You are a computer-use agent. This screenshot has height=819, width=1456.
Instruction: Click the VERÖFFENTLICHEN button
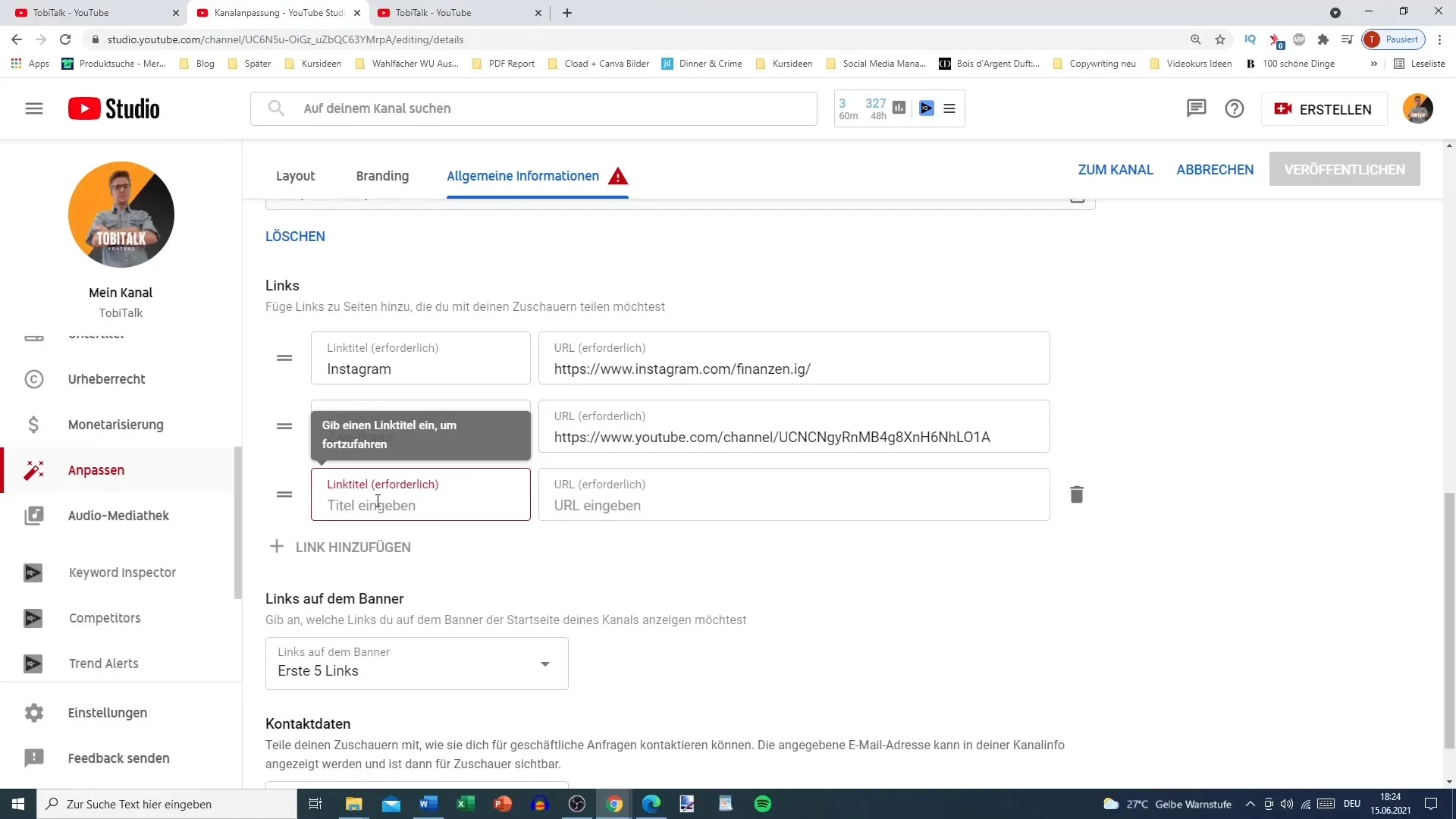pos(1345,170)
